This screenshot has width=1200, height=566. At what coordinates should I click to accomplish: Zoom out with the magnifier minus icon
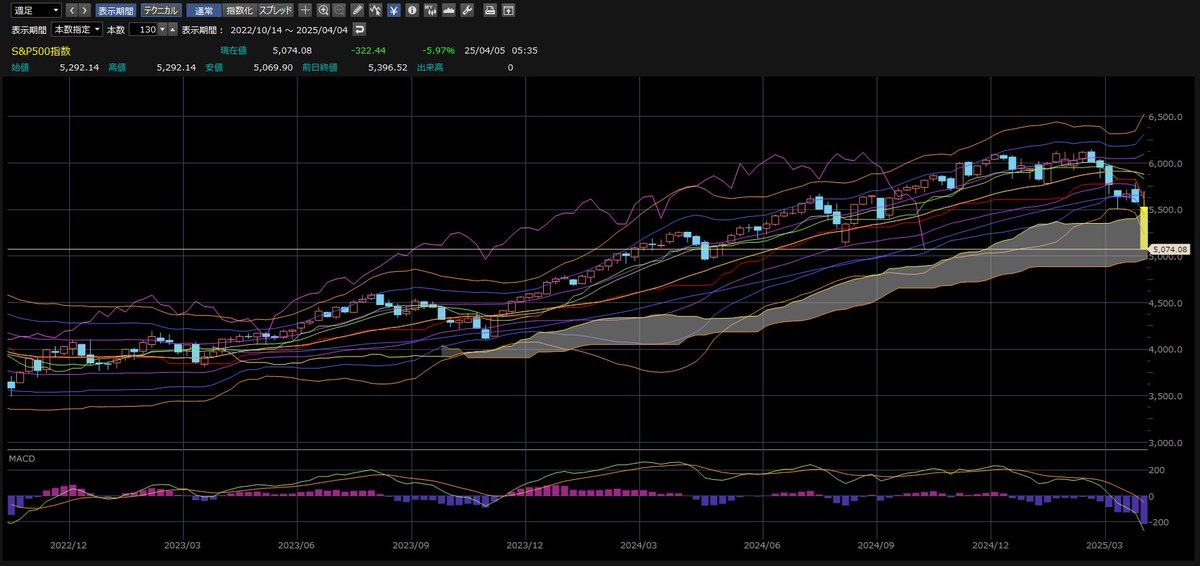click(x=339, y=10)
